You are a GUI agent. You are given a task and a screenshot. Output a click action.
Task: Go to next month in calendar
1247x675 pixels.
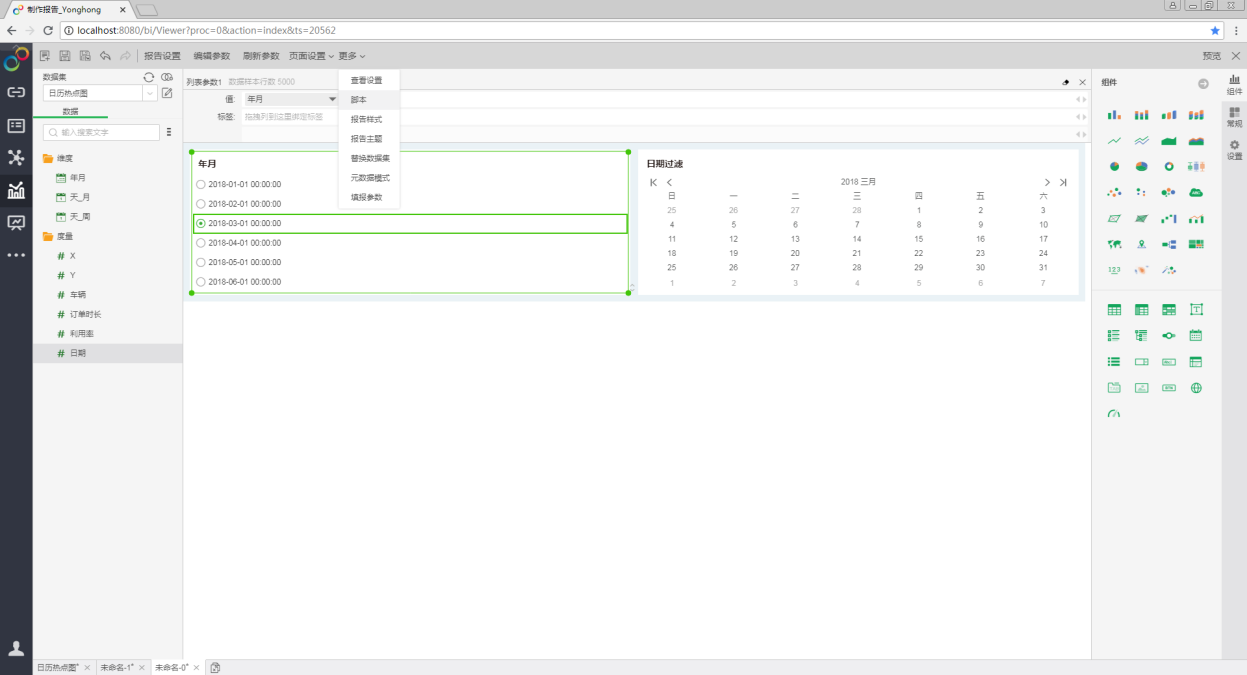(x=1047, y=182)
